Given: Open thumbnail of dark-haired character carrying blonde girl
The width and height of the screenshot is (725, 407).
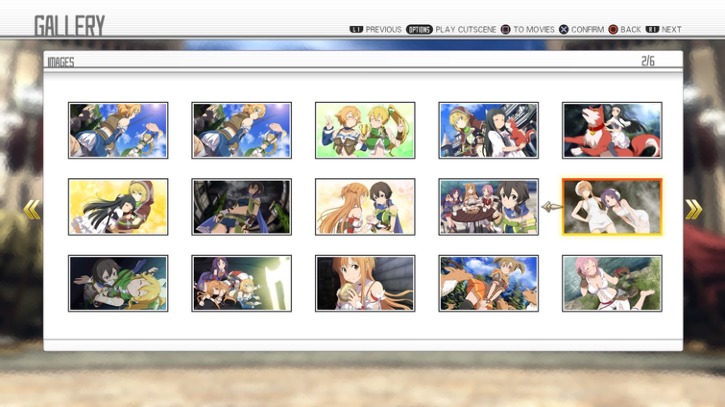Looking at the screenshot, I should [x=118, y=283].
